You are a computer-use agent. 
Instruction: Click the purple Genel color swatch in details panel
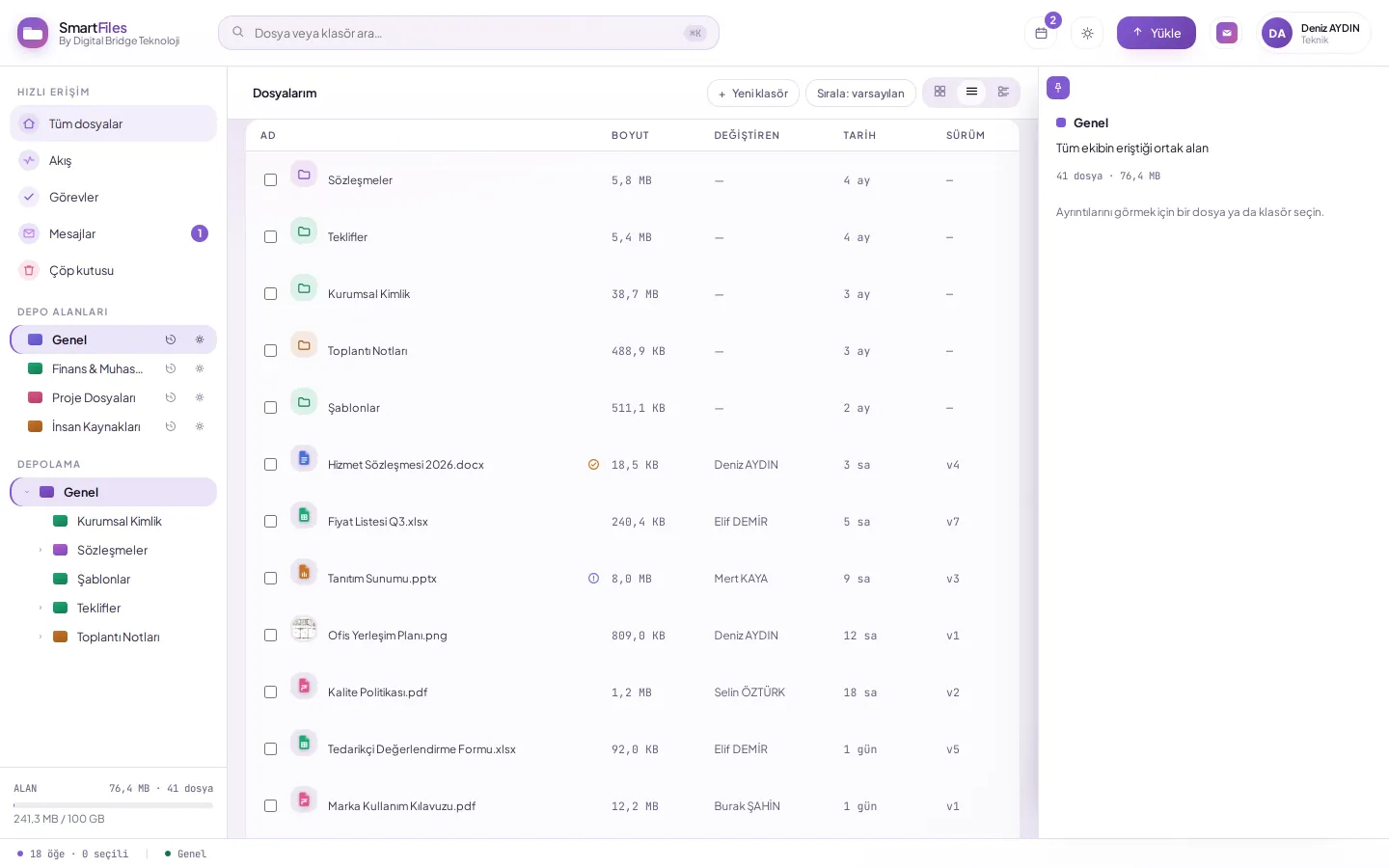click(1061, 122)
